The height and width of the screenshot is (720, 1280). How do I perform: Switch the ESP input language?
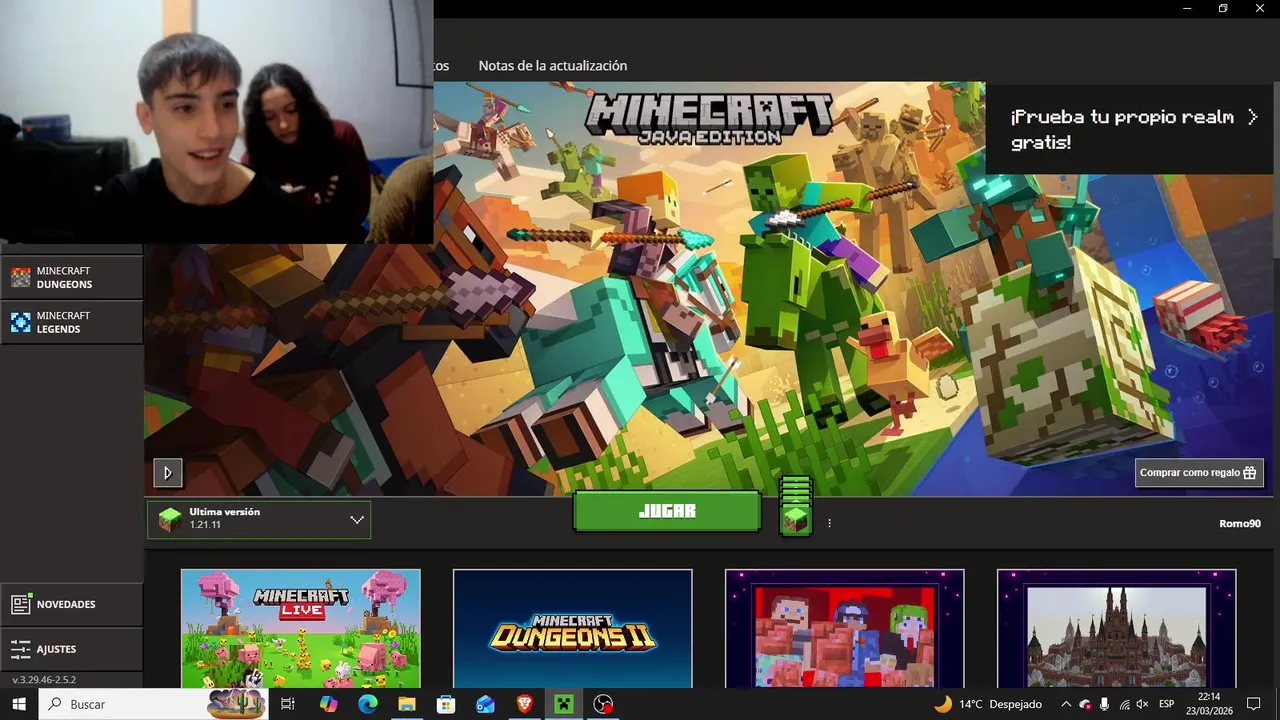(x=1166, y=704)
